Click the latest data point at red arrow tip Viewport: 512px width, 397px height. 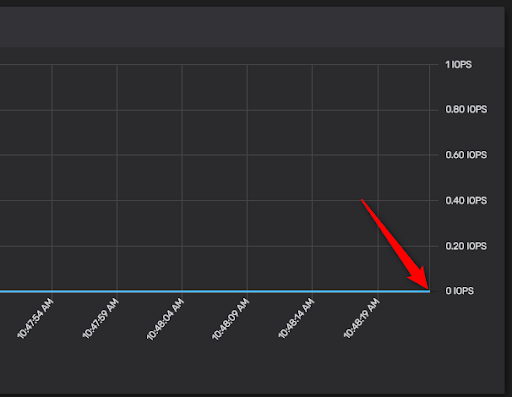tap(429, 291)
